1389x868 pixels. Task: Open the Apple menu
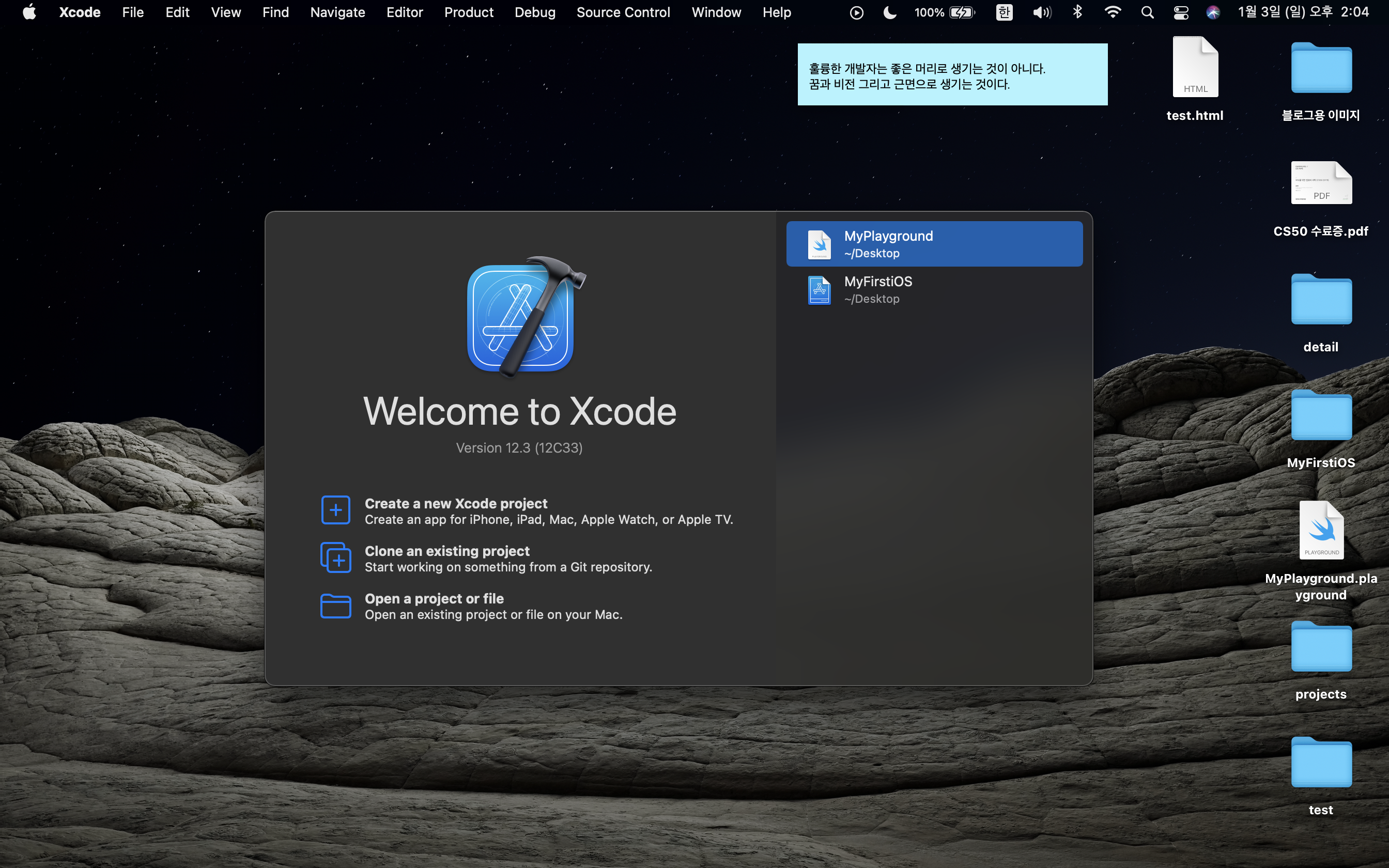pyautogui.click(x=29, y=12)
